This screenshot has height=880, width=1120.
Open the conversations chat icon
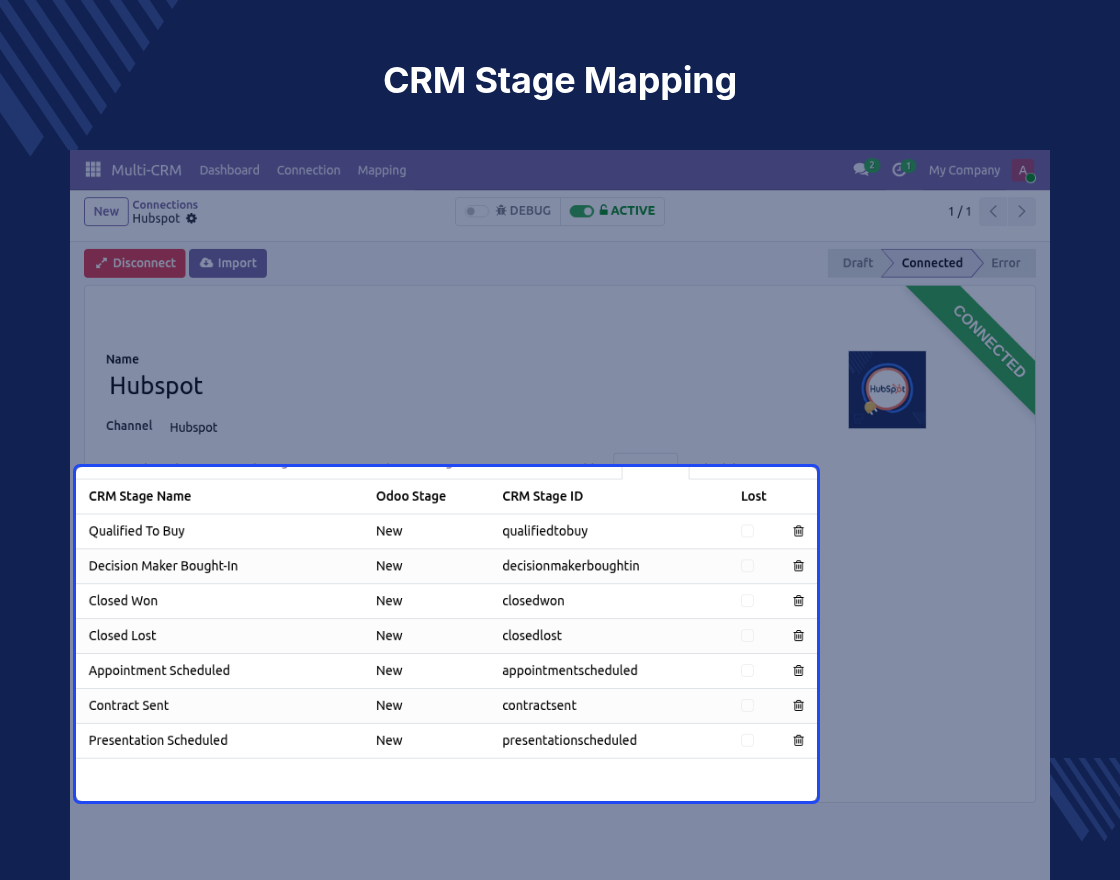click(861, 170)
